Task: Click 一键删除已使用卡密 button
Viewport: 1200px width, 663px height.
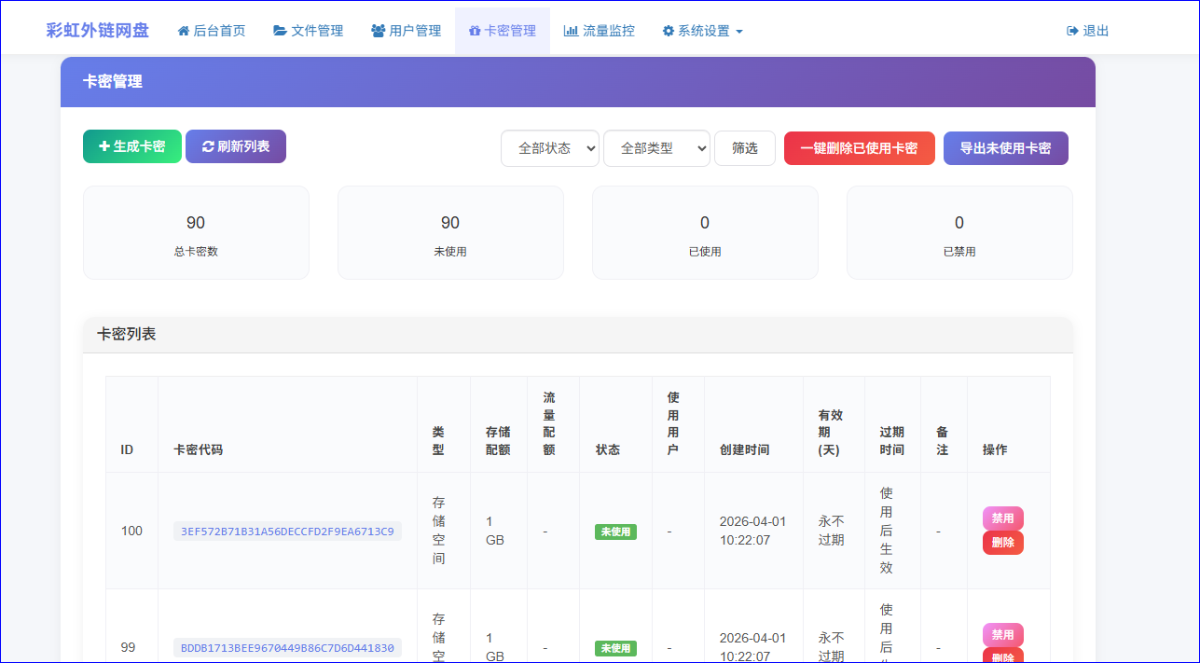Action: pos(859,148)
